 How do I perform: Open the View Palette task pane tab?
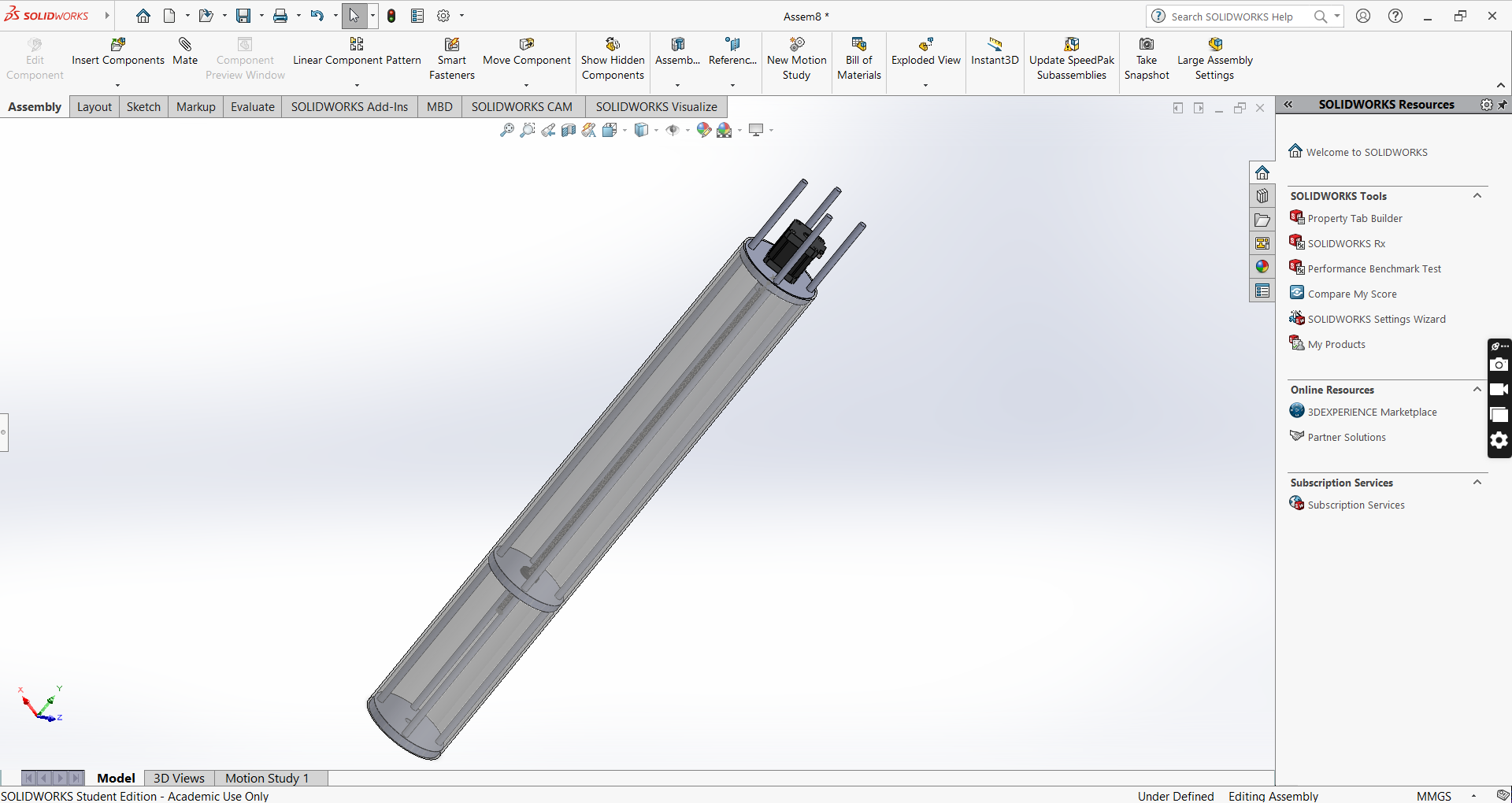coord(1262,243)
